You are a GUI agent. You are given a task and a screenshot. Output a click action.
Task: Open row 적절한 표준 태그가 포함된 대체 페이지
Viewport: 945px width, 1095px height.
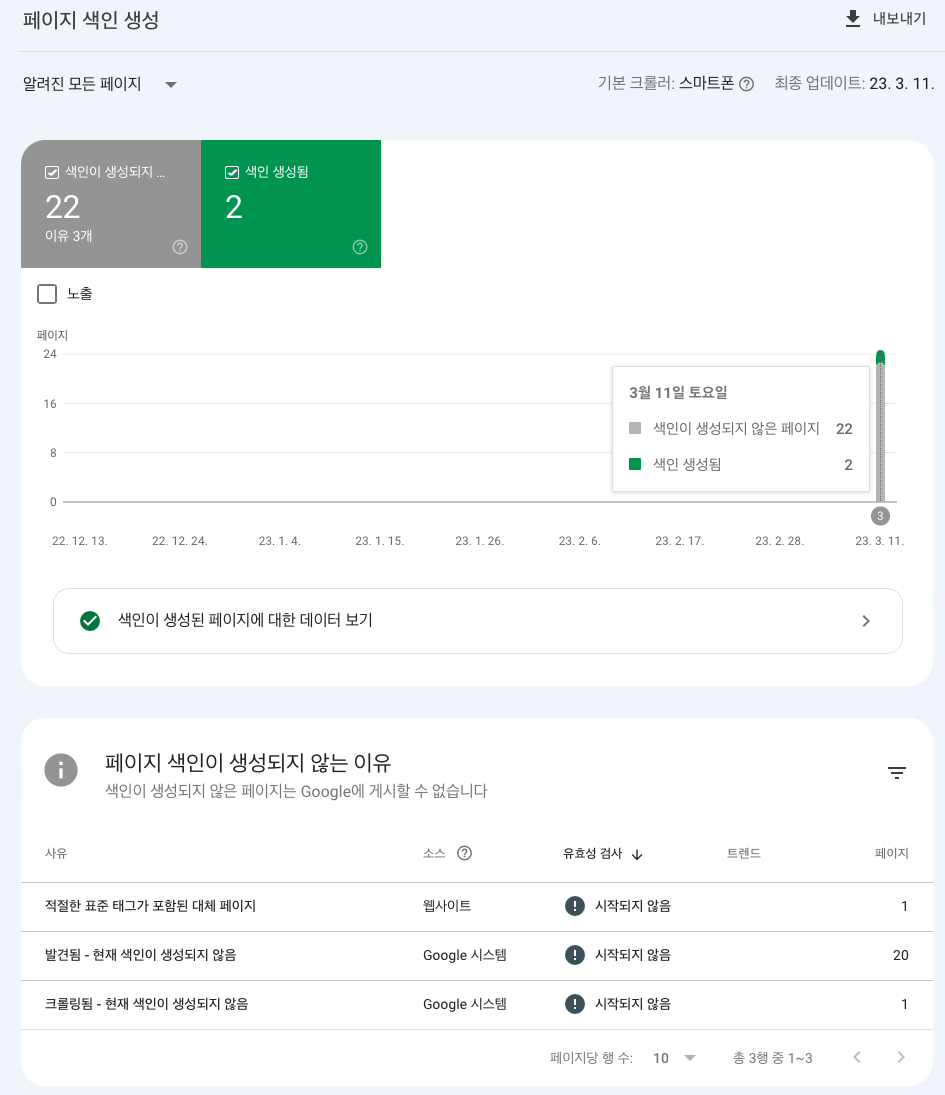click(x=477, y=906)
